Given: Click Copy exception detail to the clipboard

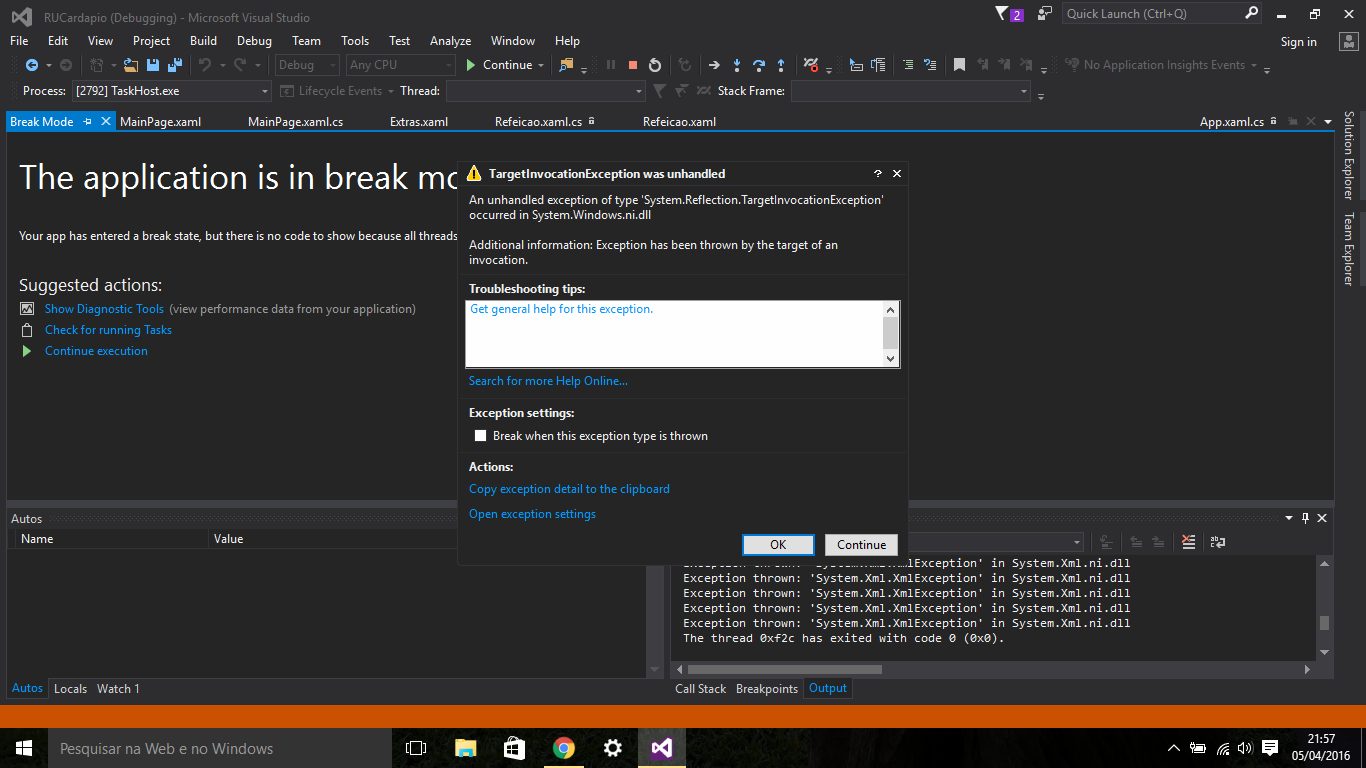Looking at the screenshot, I should (569, 489).
